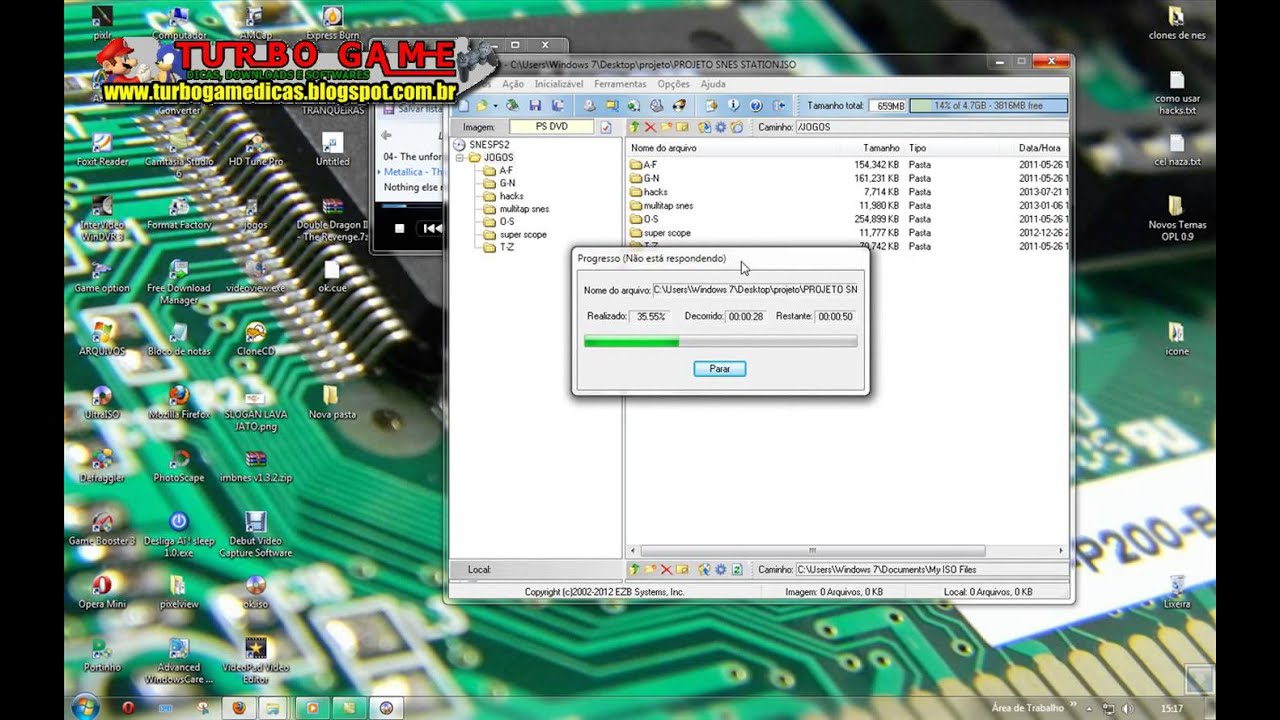Screen dimensions: 1280x720
Task: Open the UltraISO desktop icon
Action: 101,401
